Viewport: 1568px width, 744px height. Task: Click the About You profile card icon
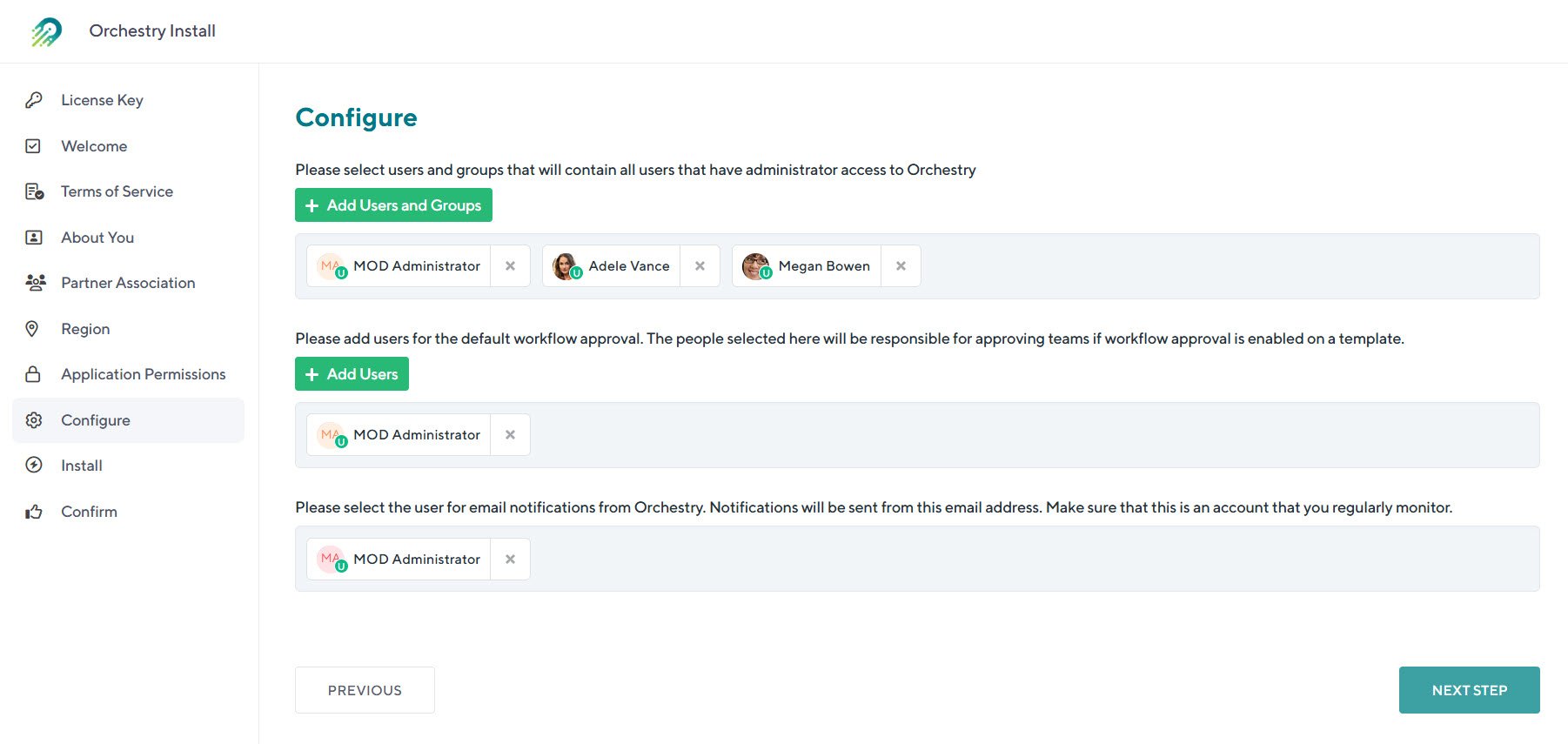click(34, 238)
